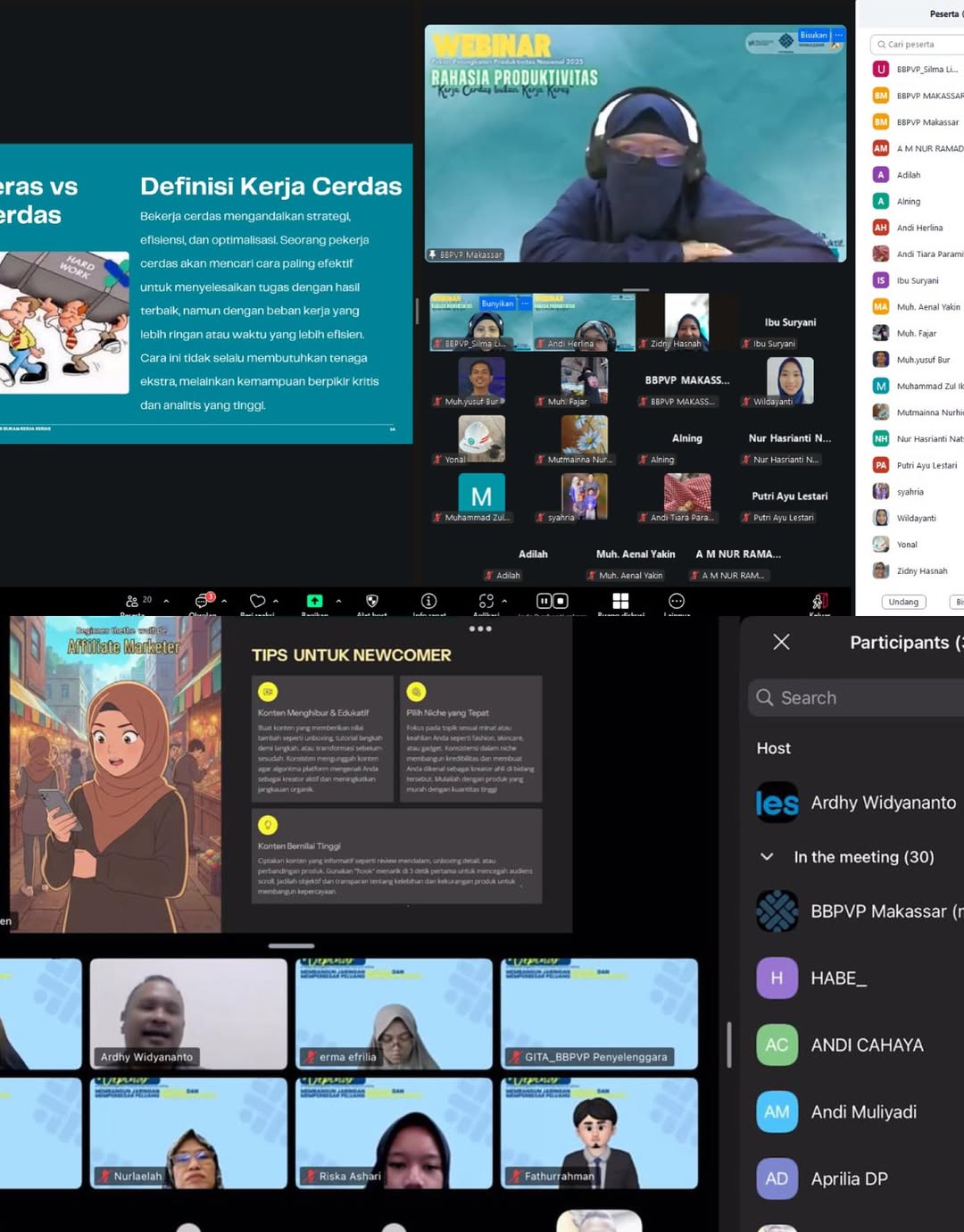Open the Participants (Peserta) icon in toolbar
964x1232 pixels.
[132, 602]
